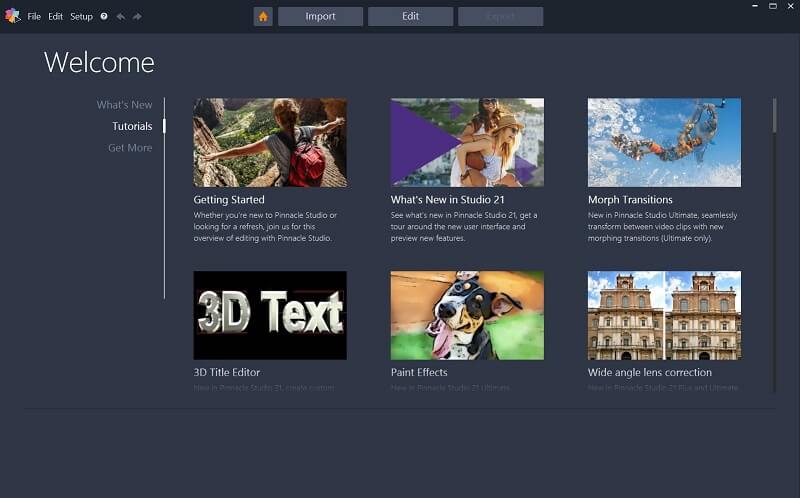Open the help question mark icon

(104, 16)
